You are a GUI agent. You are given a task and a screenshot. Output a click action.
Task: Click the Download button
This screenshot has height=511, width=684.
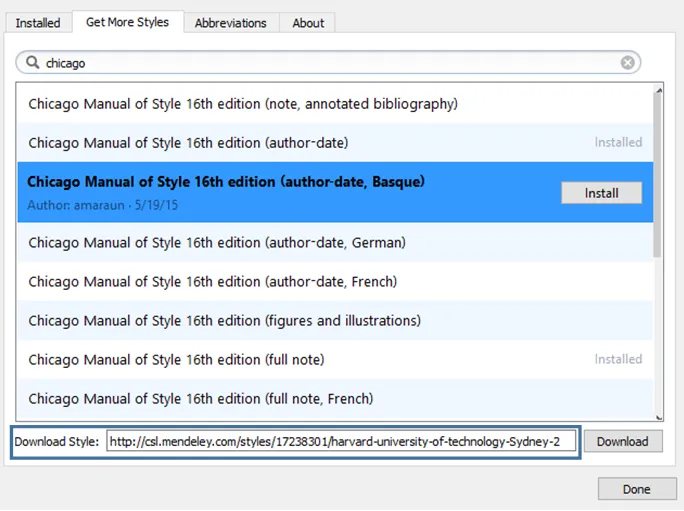tap(623, 442)
